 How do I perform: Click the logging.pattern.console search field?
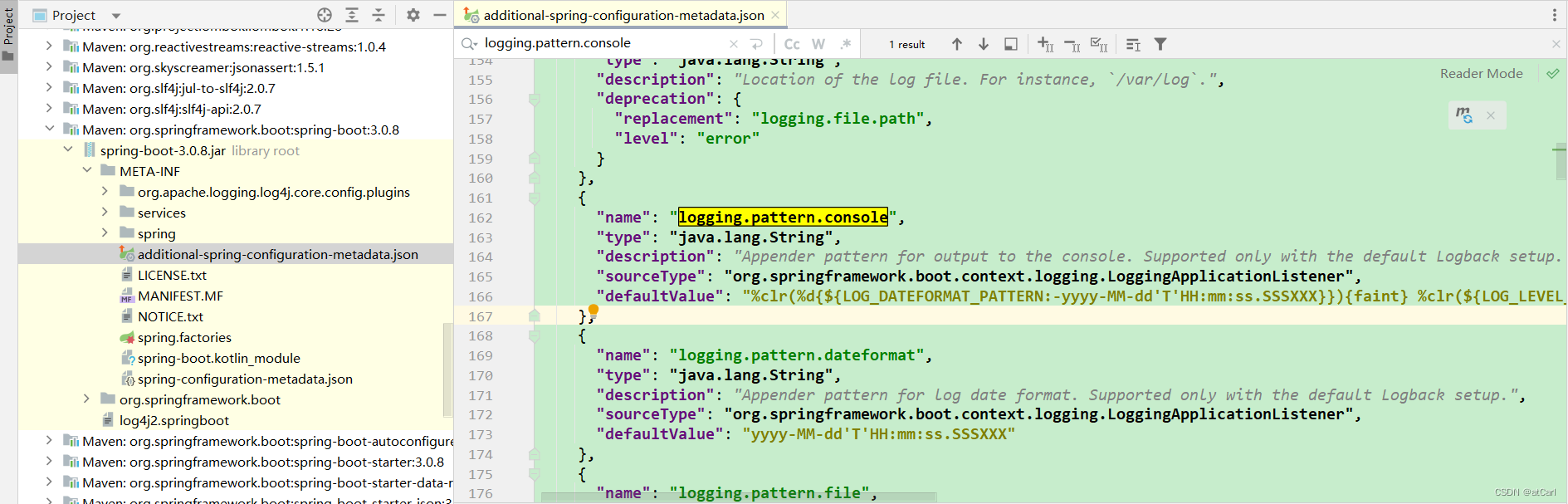pos(604,43)
